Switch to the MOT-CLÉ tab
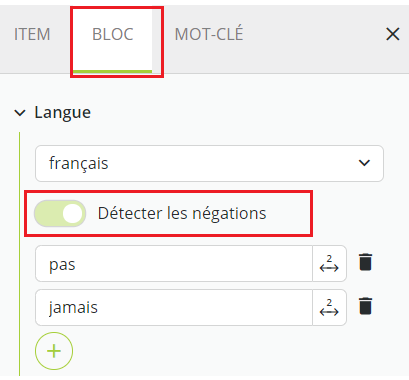The height and width of the screenshot is (380, 409). click(209, 34)
